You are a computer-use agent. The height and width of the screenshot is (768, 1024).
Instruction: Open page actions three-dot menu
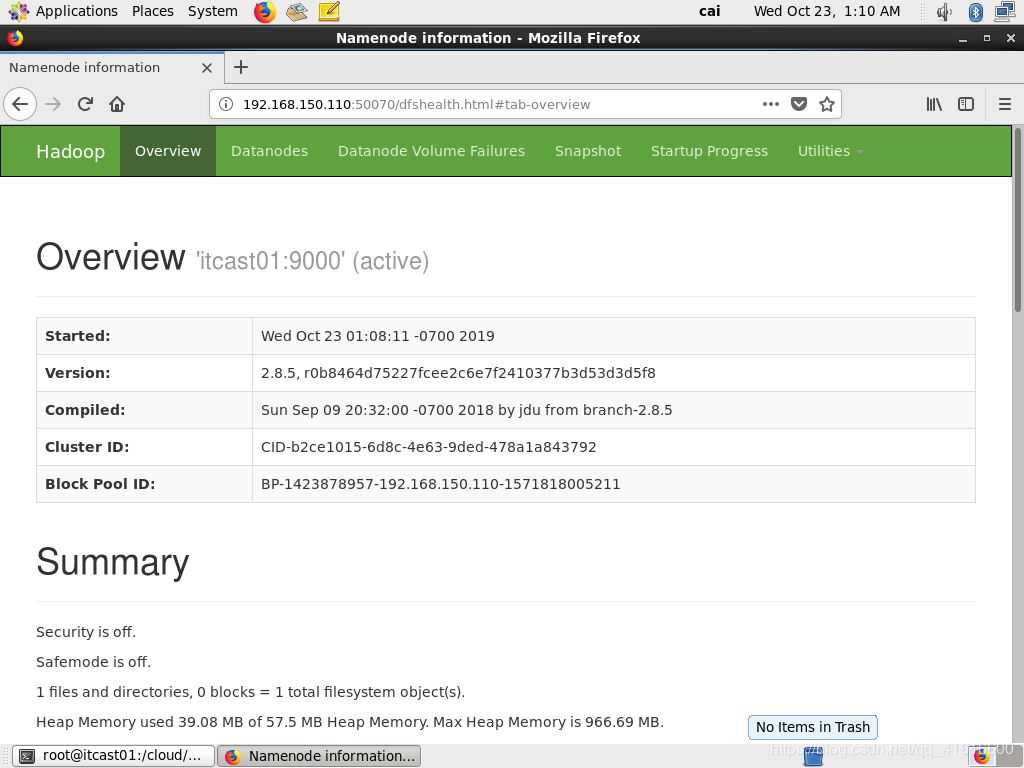coord(771,104)
